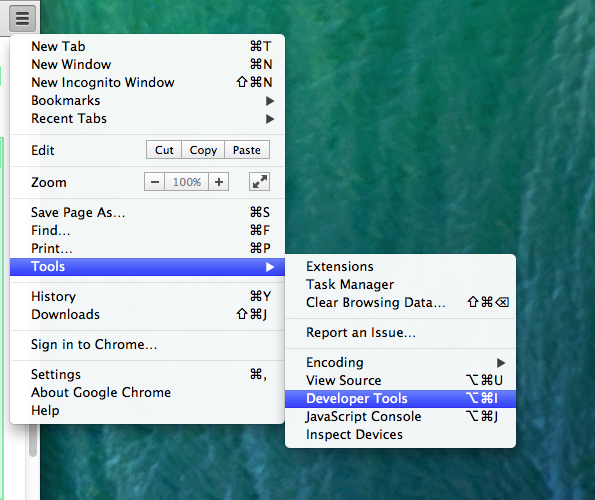Click the Copy button in Edit row
Image resolution: width=595 pixels, height=500 pixels.
(x=203, y=150)
